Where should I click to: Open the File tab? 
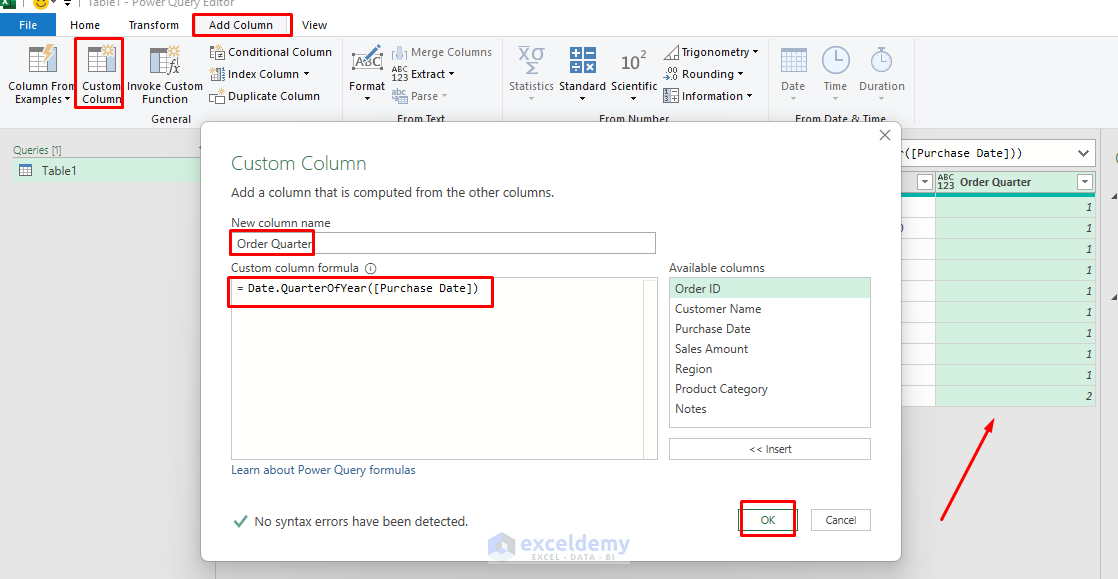click(28, 25)
